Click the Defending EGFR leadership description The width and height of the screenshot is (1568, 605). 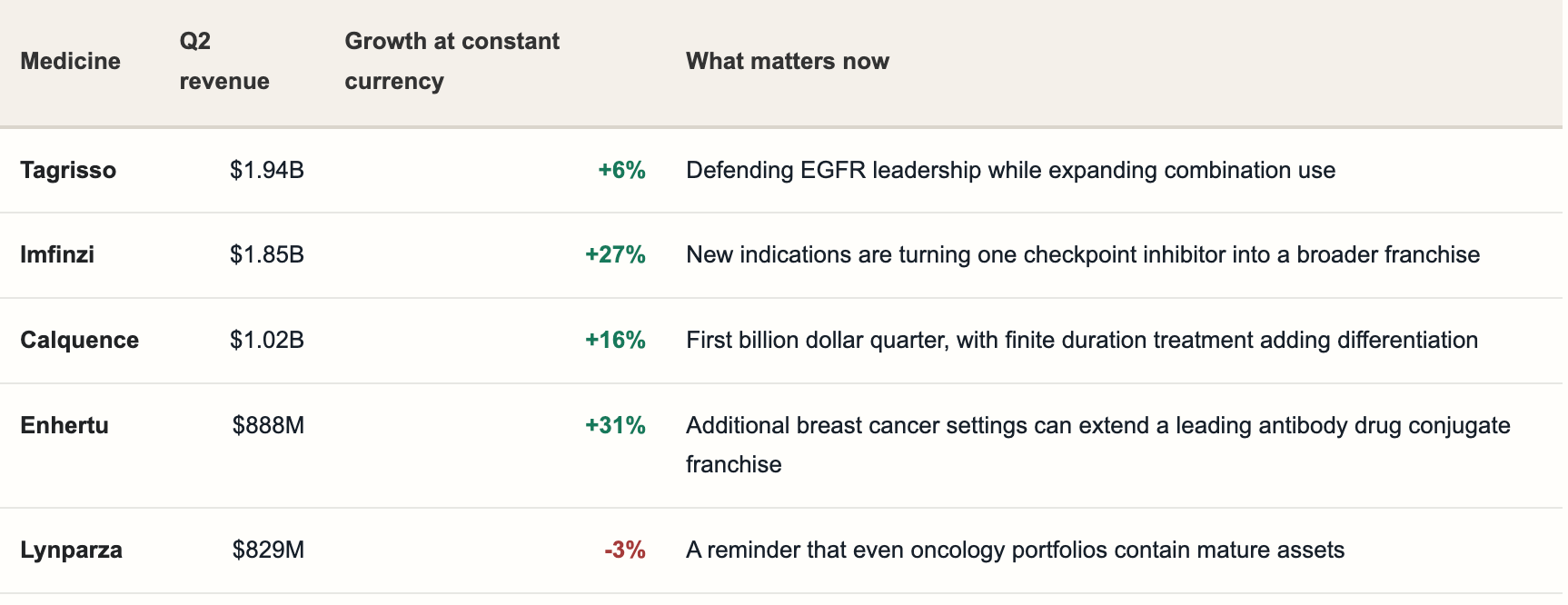click(1010, 171)
